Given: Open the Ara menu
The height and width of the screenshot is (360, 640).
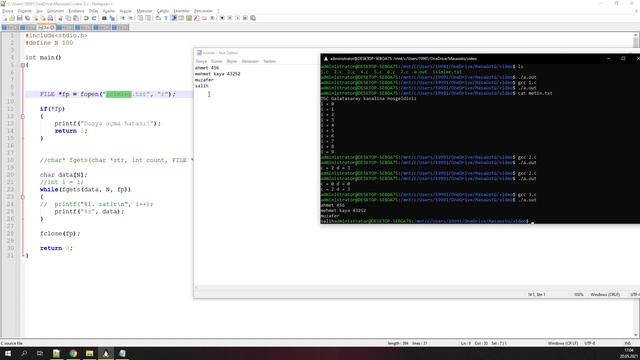Looking at the screenshot, I should [x=39, y=11].
